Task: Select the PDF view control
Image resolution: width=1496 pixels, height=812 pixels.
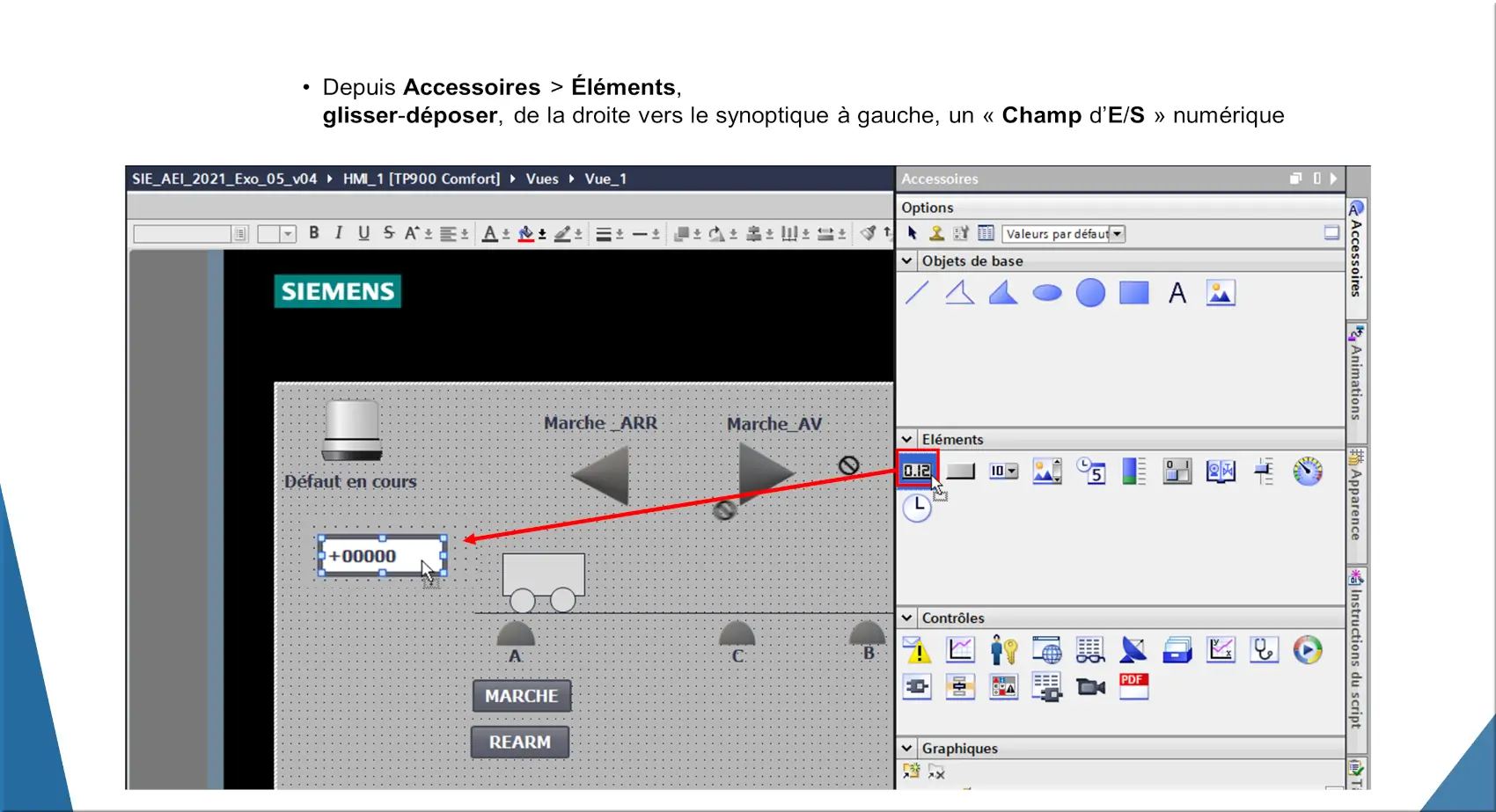Action: 1133,686
